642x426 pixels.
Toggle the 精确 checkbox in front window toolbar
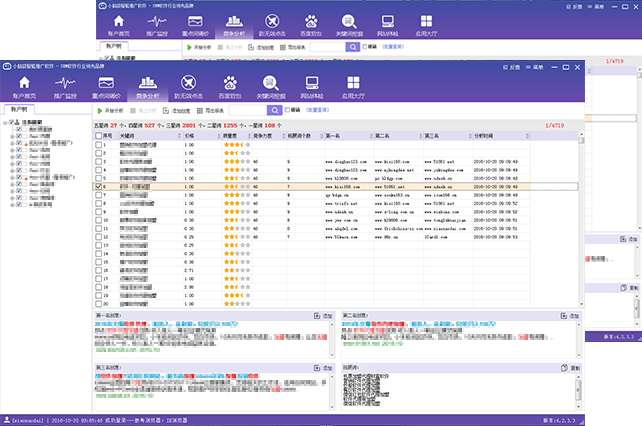coord(288,109)
